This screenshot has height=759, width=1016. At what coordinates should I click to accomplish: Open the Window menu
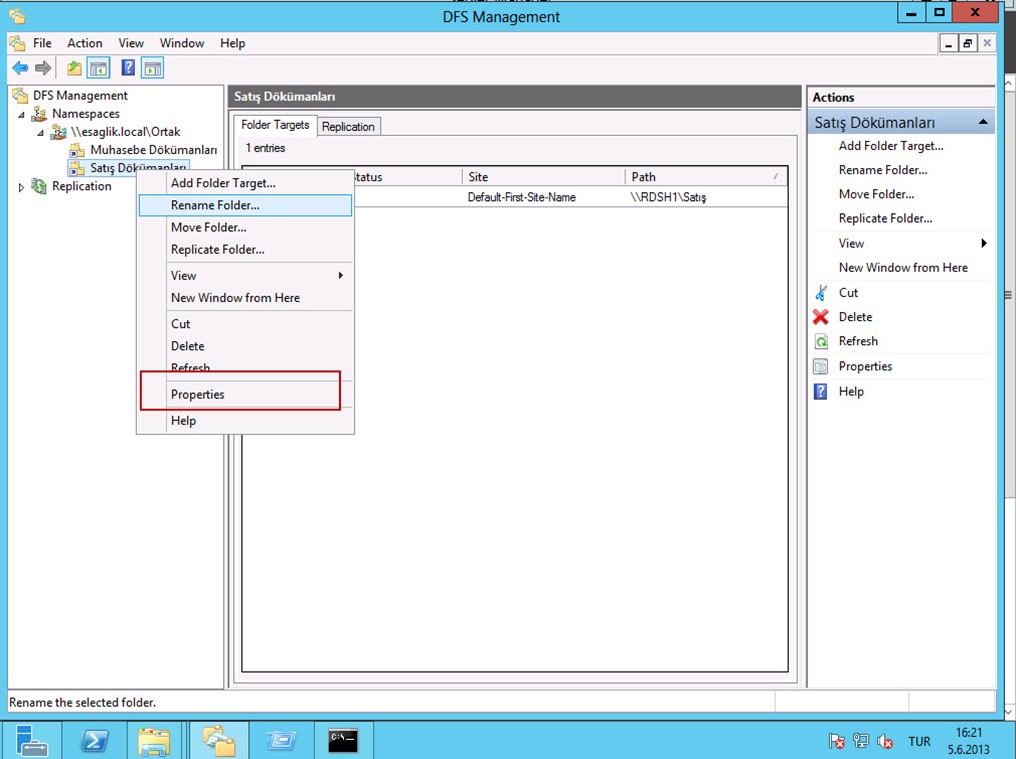click(182, 43)
